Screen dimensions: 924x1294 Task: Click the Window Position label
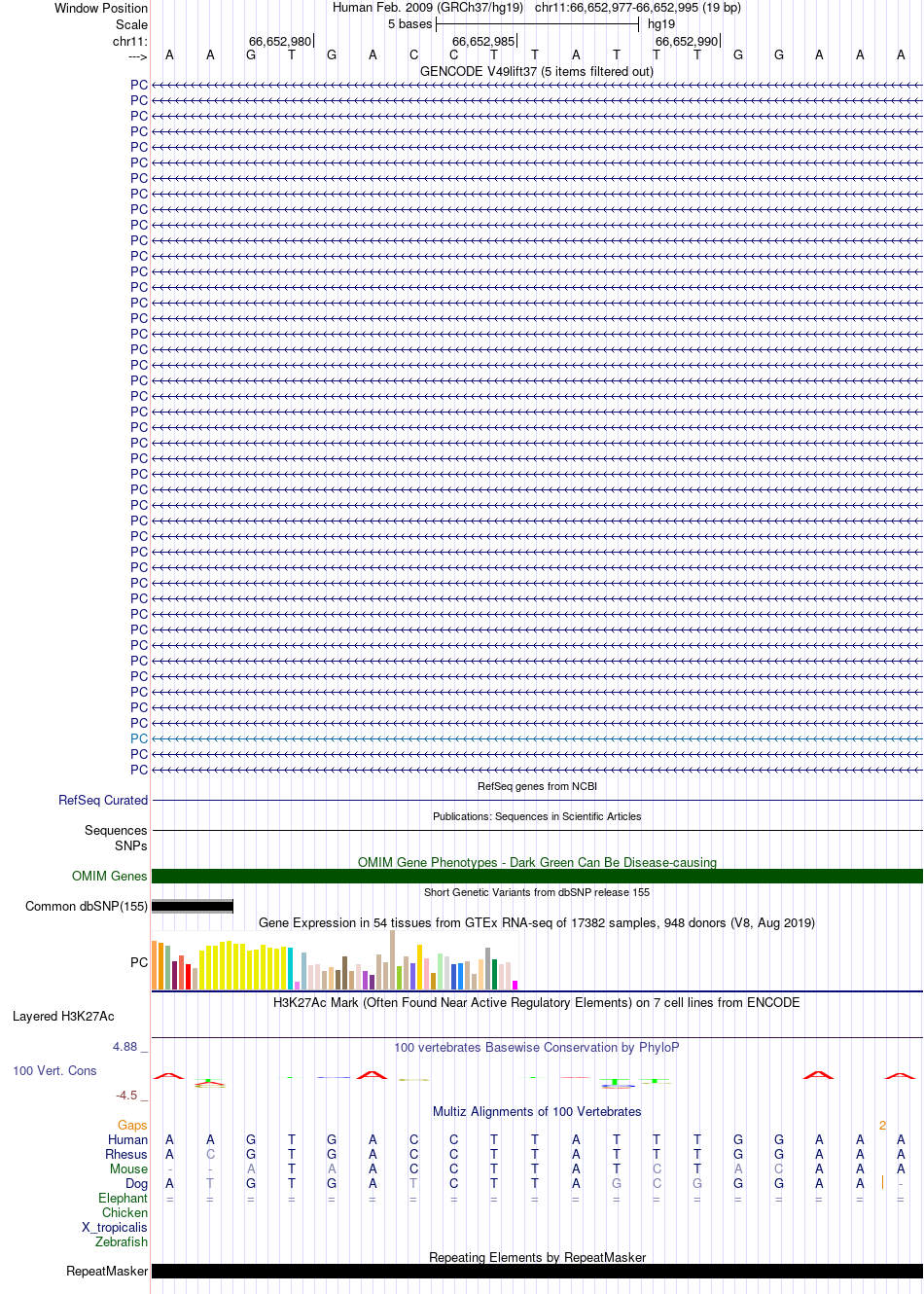point(101,8)
